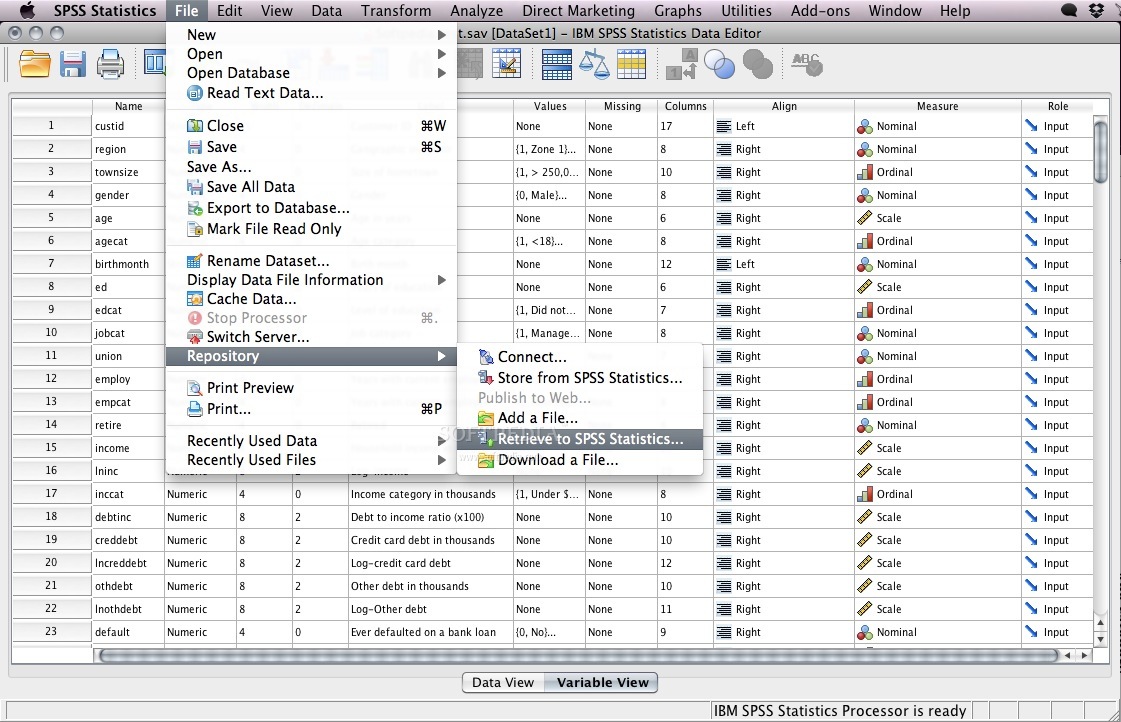
Task: Click the Use Variable Sets circles icon
Action: click(x=719, y=64)
